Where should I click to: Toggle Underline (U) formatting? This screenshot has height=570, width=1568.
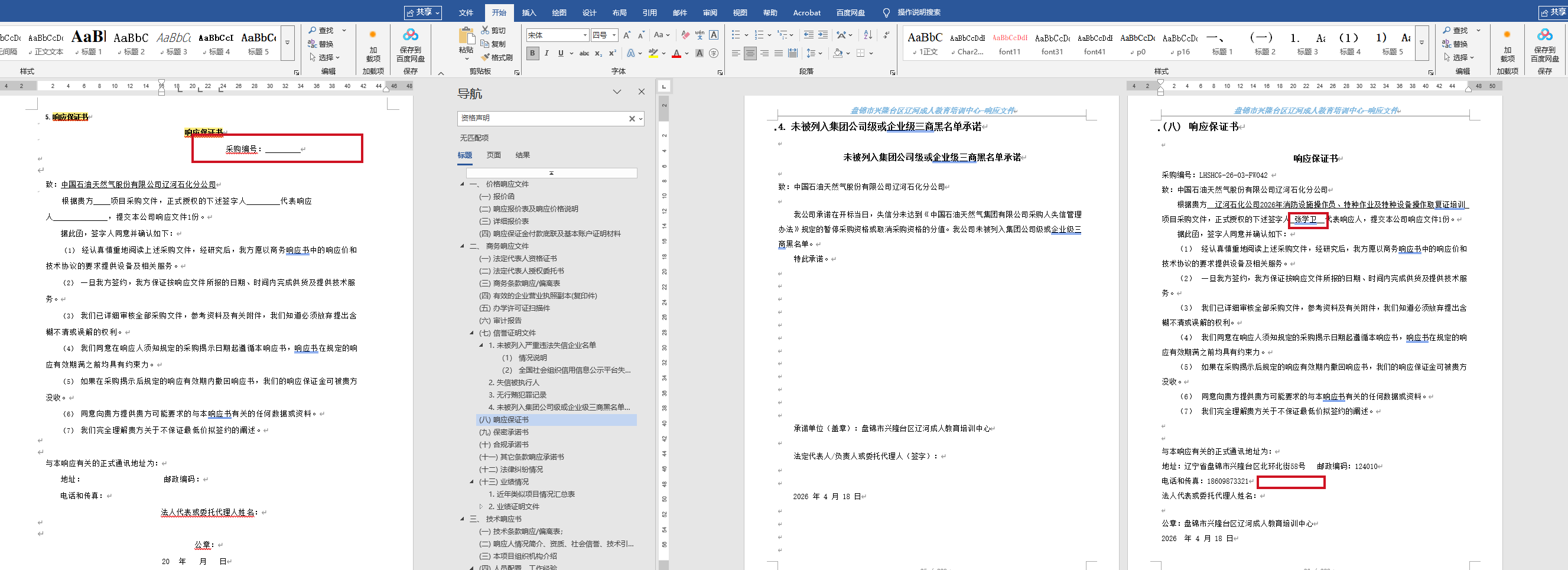tap(561, 54)
